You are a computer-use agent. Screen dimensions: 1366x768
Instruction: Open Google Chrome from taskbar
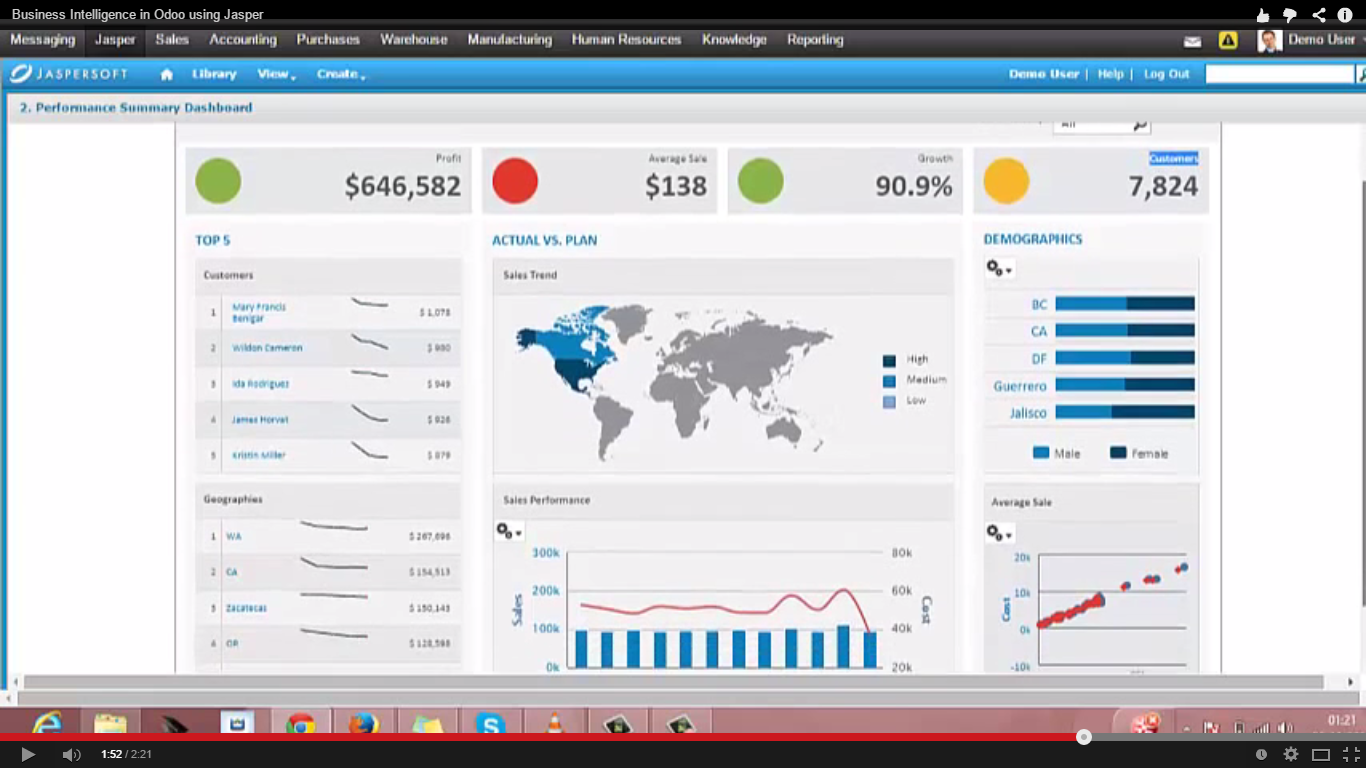300,724
